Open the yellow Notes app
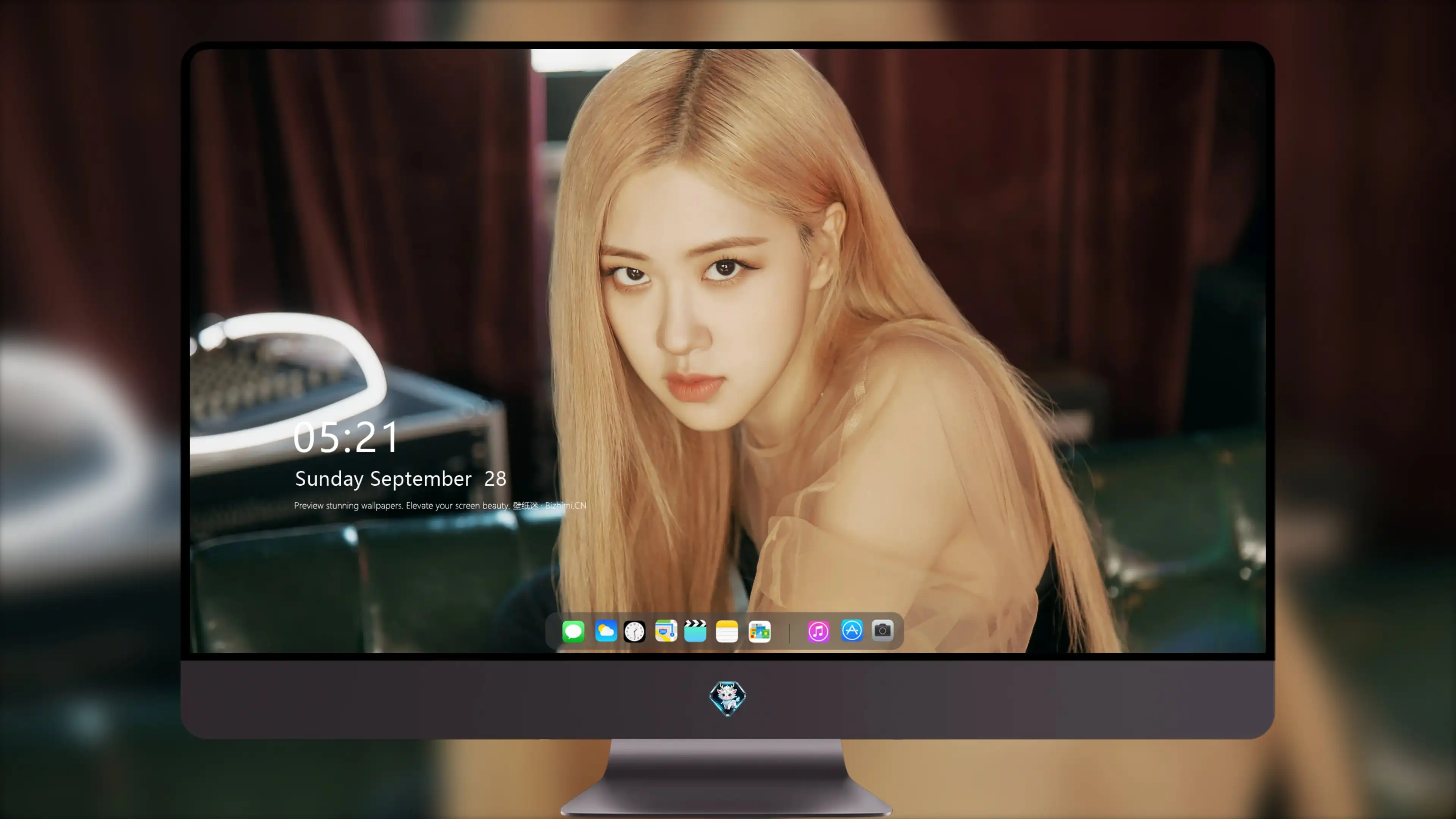 coord(727,631)
